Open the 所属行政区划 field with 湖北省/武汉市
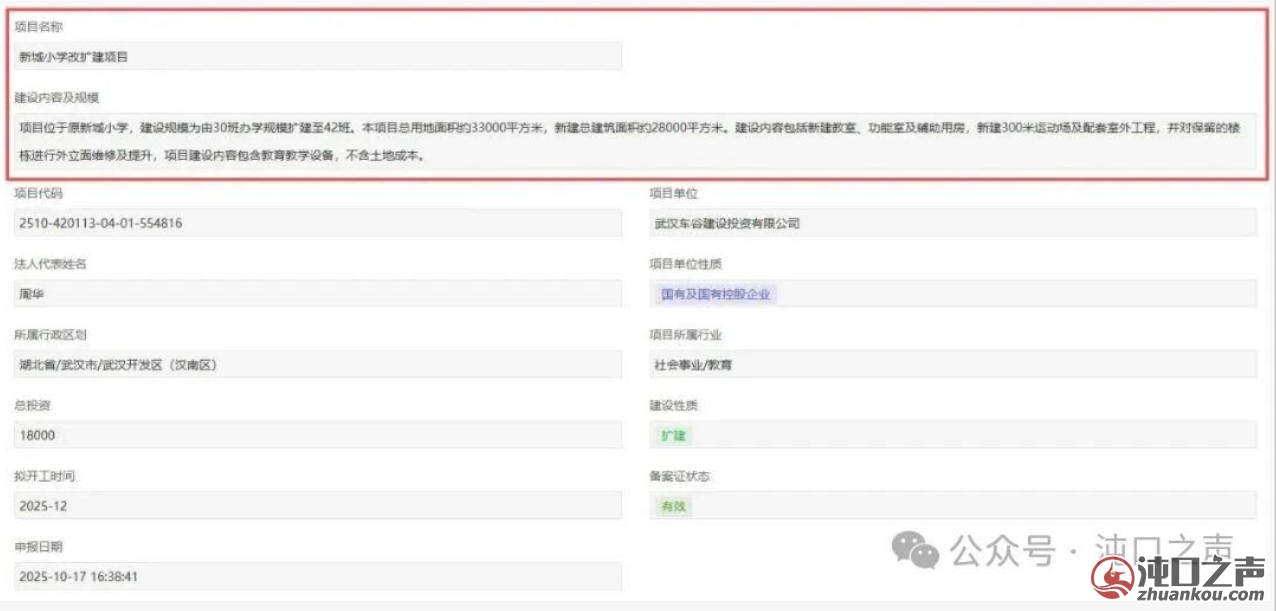This screenshot has height=611, width=1276. 318,365
